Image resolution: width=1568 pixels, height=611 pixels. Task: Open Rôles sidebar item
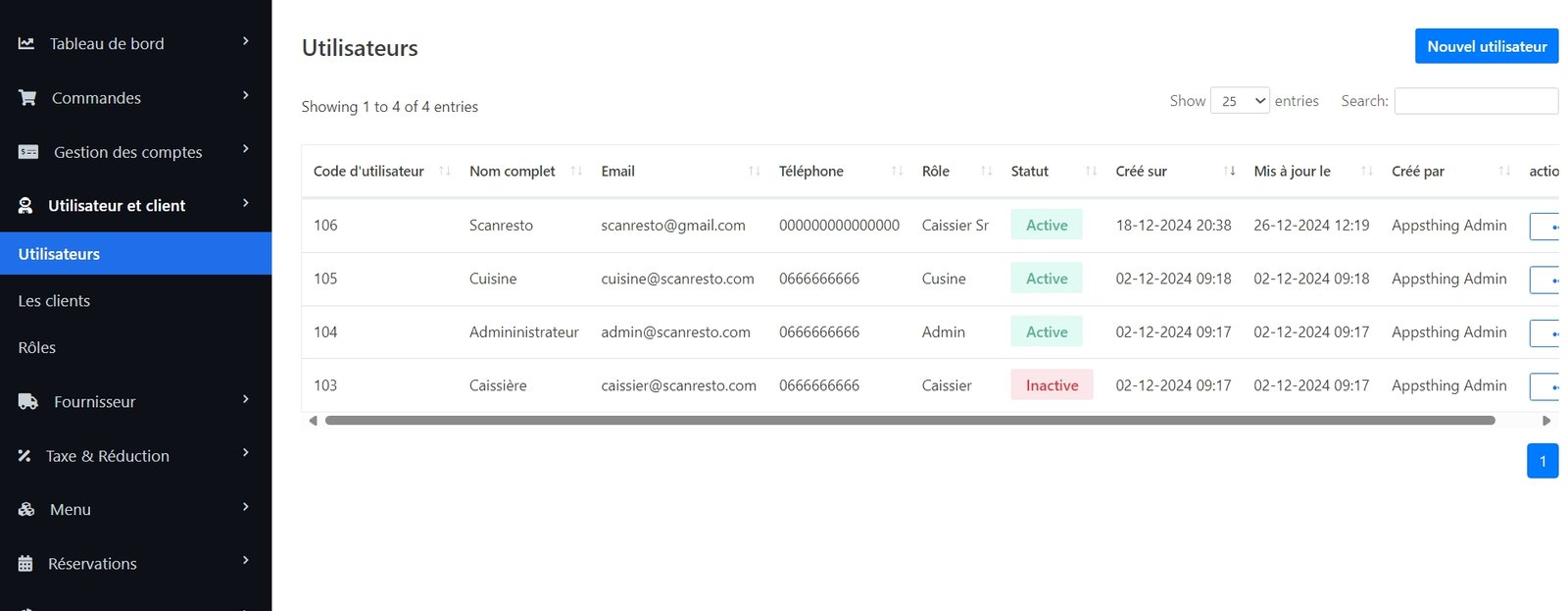[37, 348]
